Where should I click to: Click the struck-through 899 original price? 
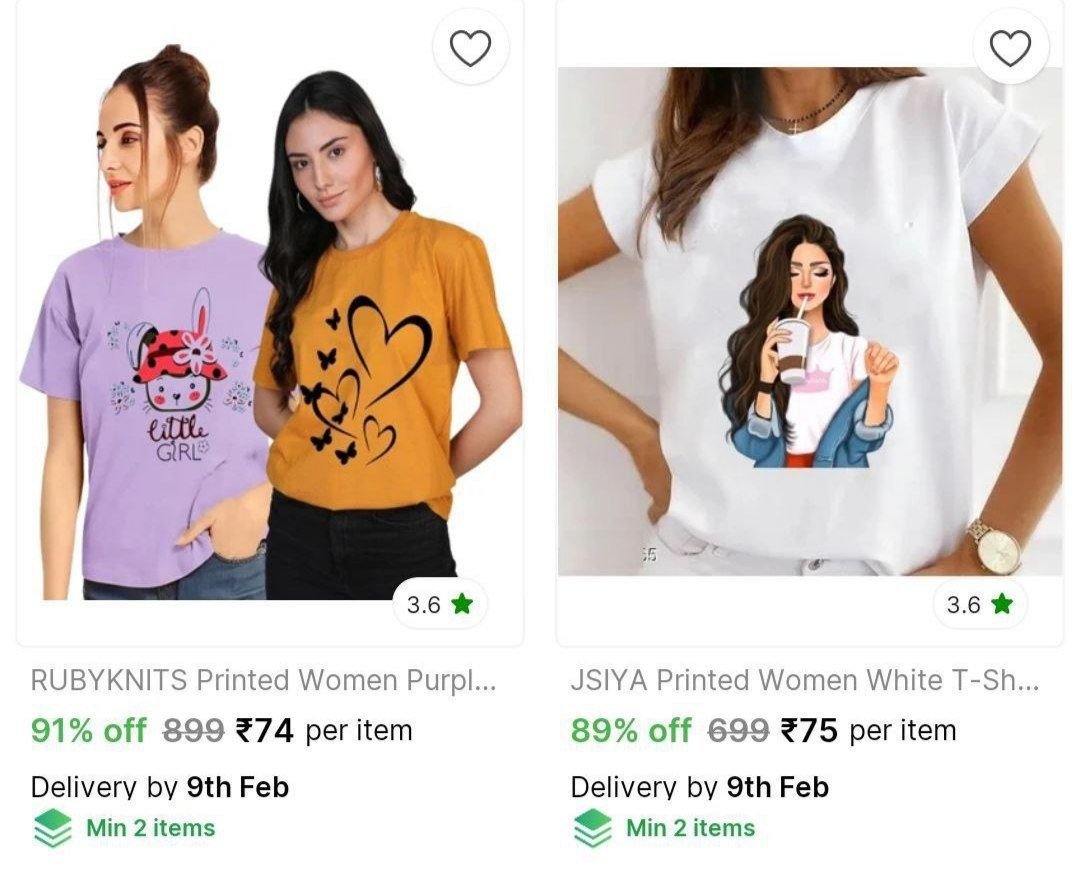coord(194,730)
